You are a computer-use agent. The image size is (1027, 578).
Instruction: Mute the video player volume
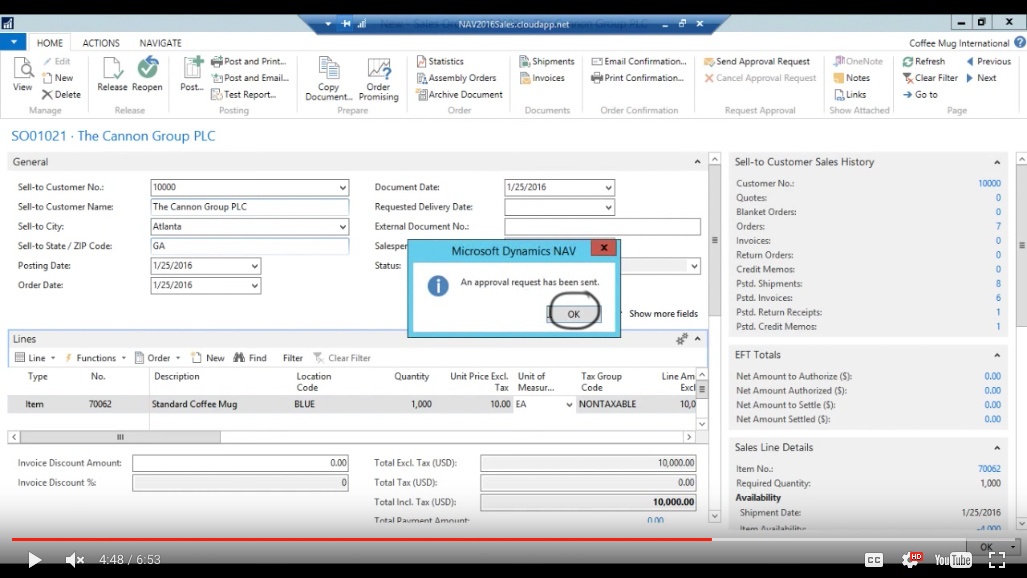(74, 560)
